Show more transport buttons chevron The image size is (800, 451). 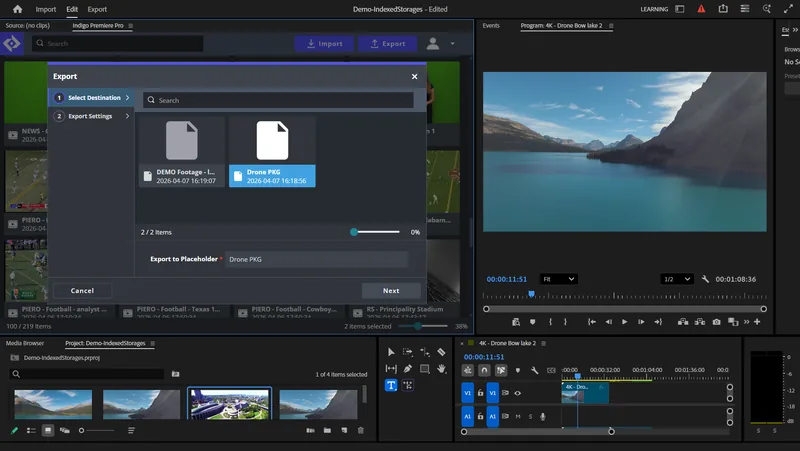tap(746, 322)
